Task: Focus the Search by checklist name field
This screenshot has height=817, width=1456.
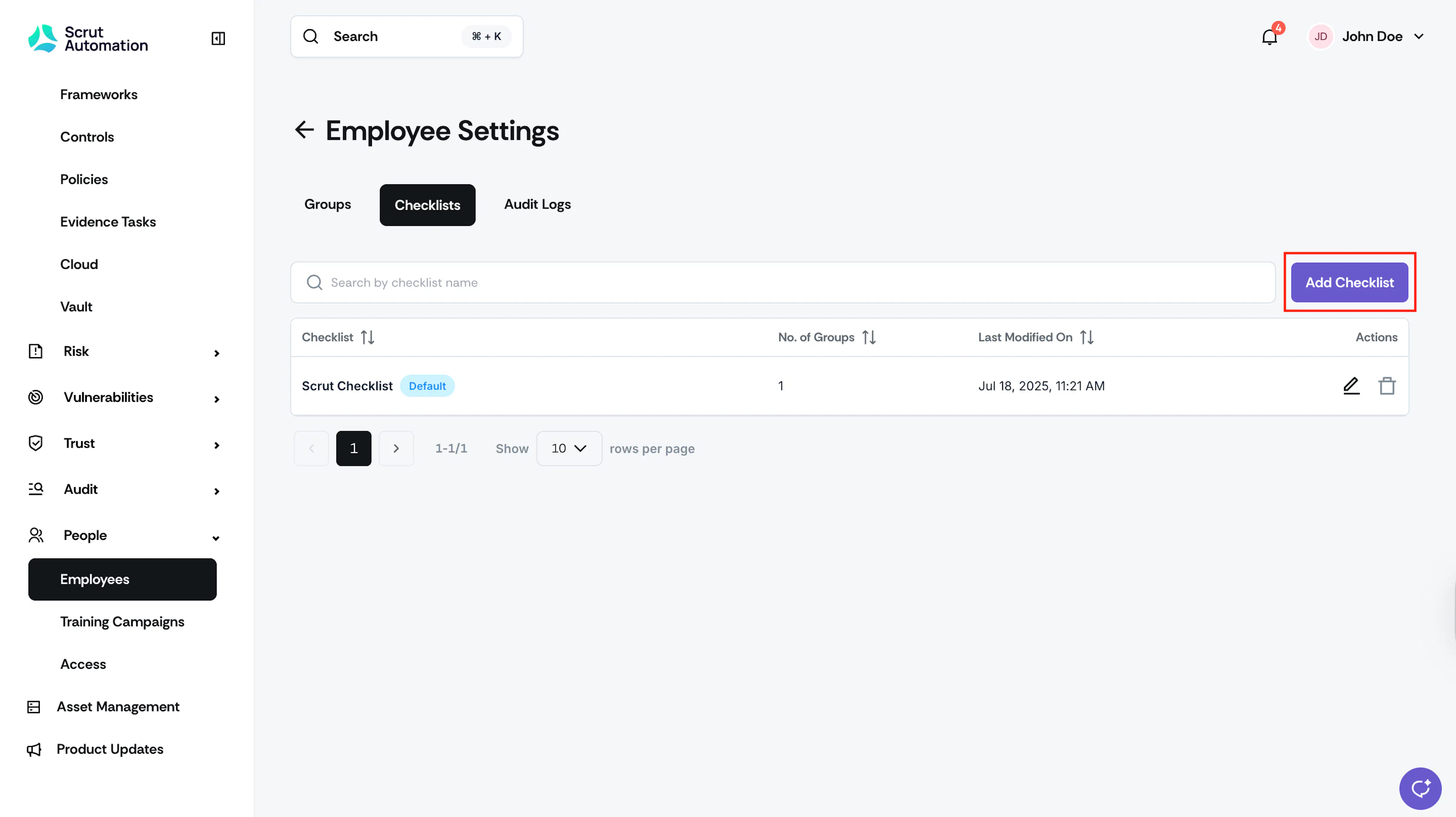Action: (782, 282)
